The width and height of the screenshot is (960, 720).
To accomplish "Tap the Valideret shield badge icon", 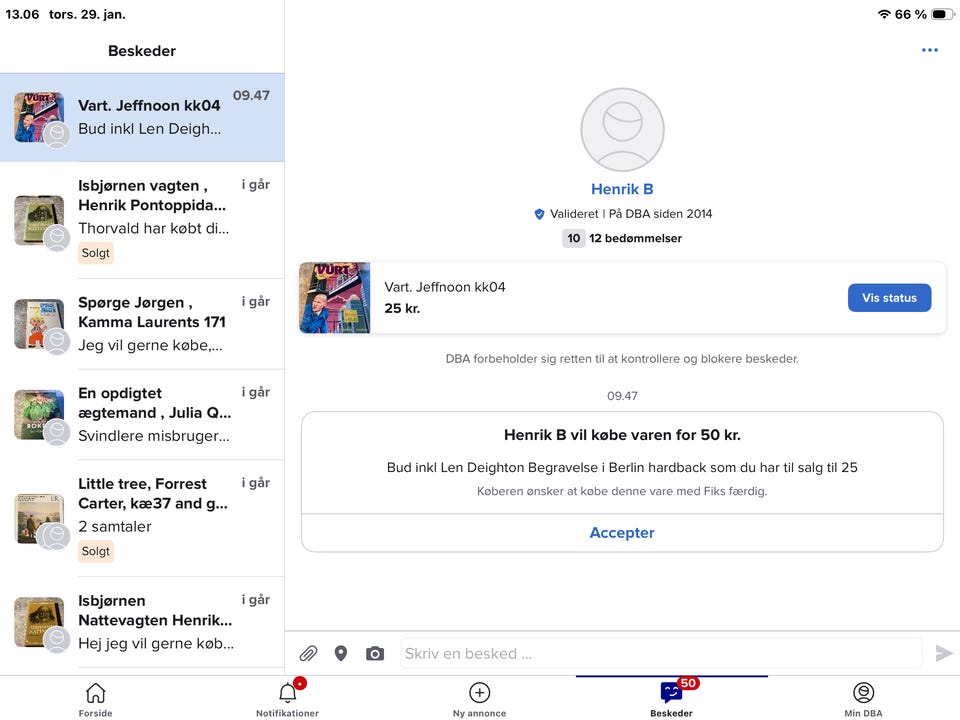I will (x=539, y=214).
